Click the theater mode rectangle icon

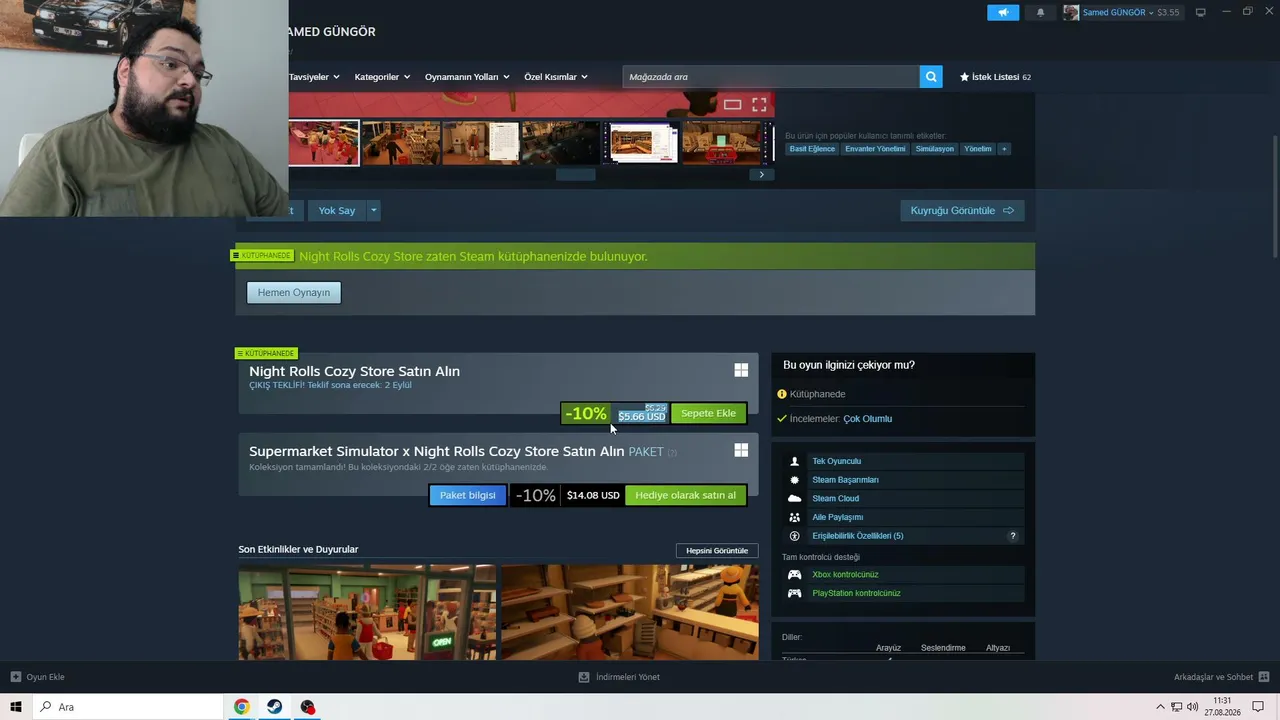coord(732,104)
